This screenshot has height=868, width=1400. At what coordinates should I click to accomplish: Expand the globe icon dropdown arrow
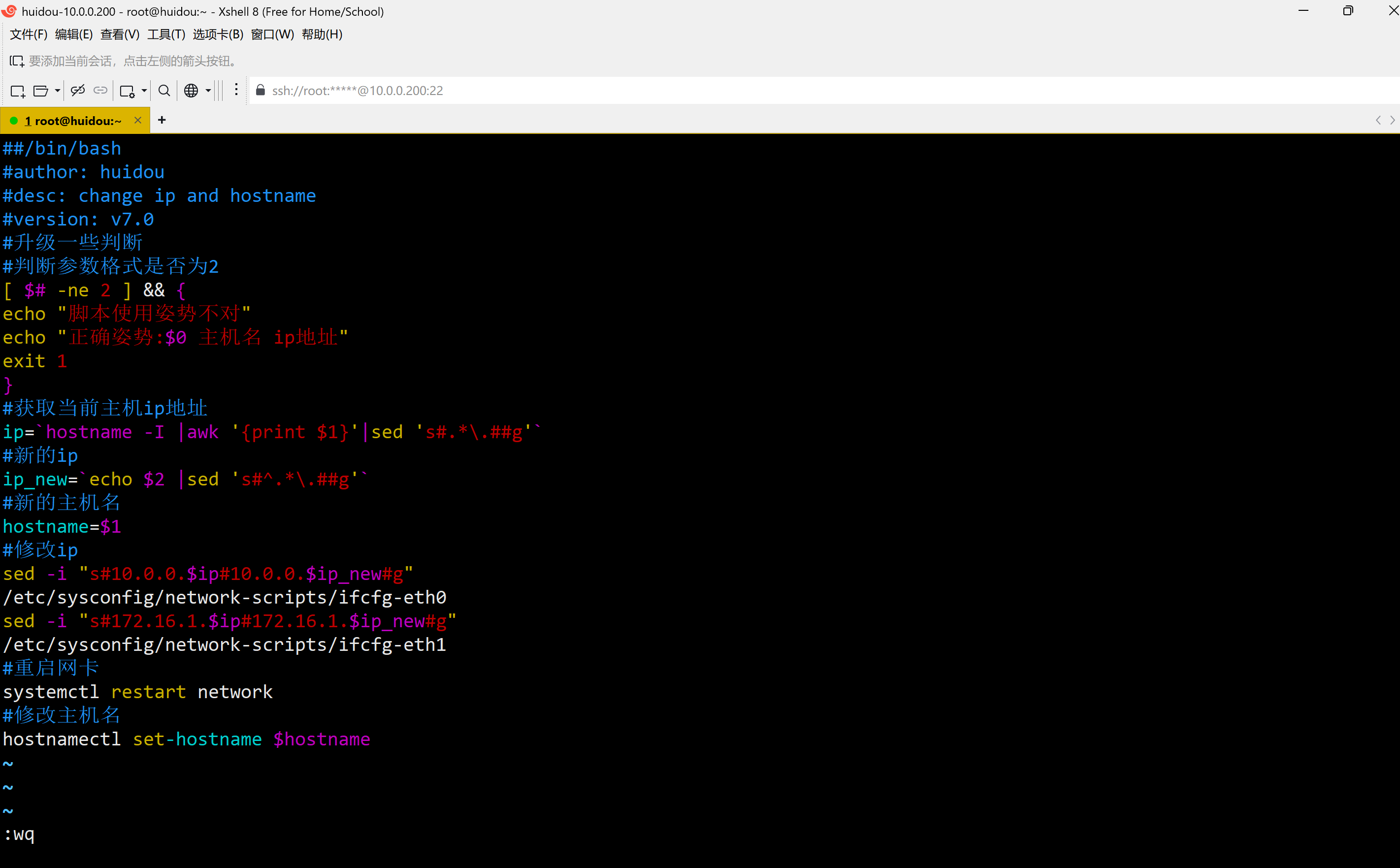[x=208, y=91]
